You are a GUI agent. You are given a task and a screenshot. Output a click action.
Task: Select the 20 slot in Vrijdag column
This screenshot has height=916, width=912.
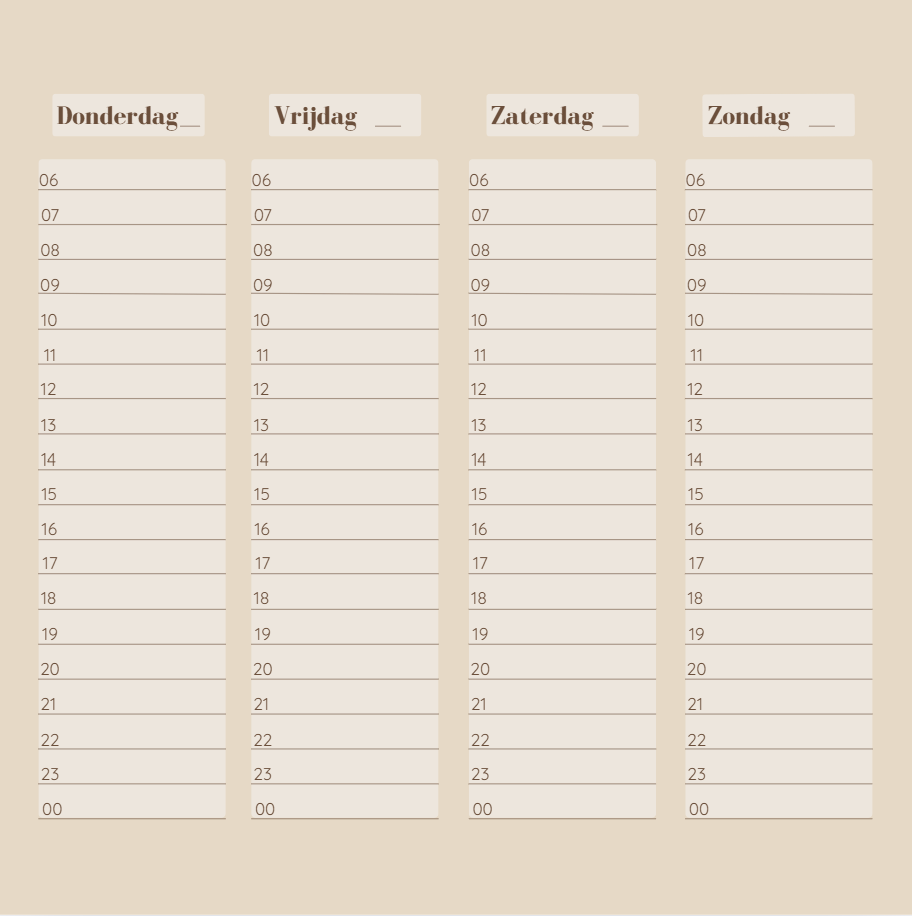(345, 668)
